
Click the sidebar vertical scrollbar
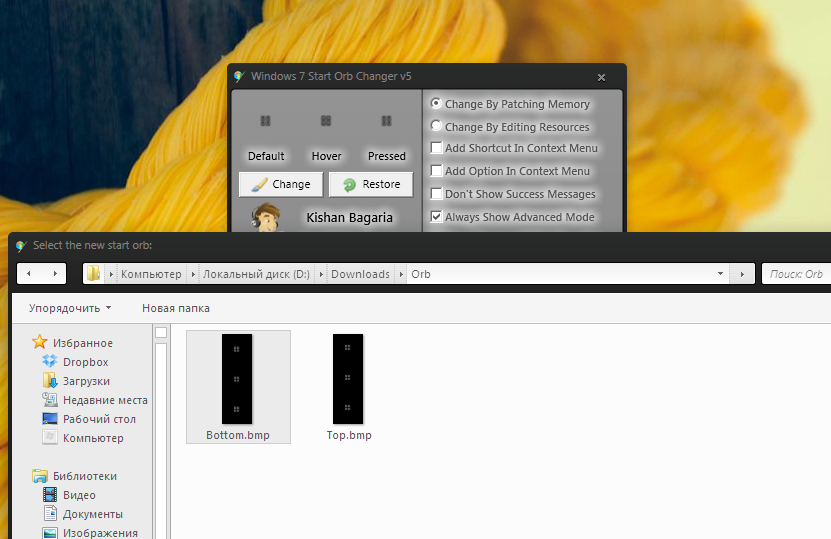point(161,440)
